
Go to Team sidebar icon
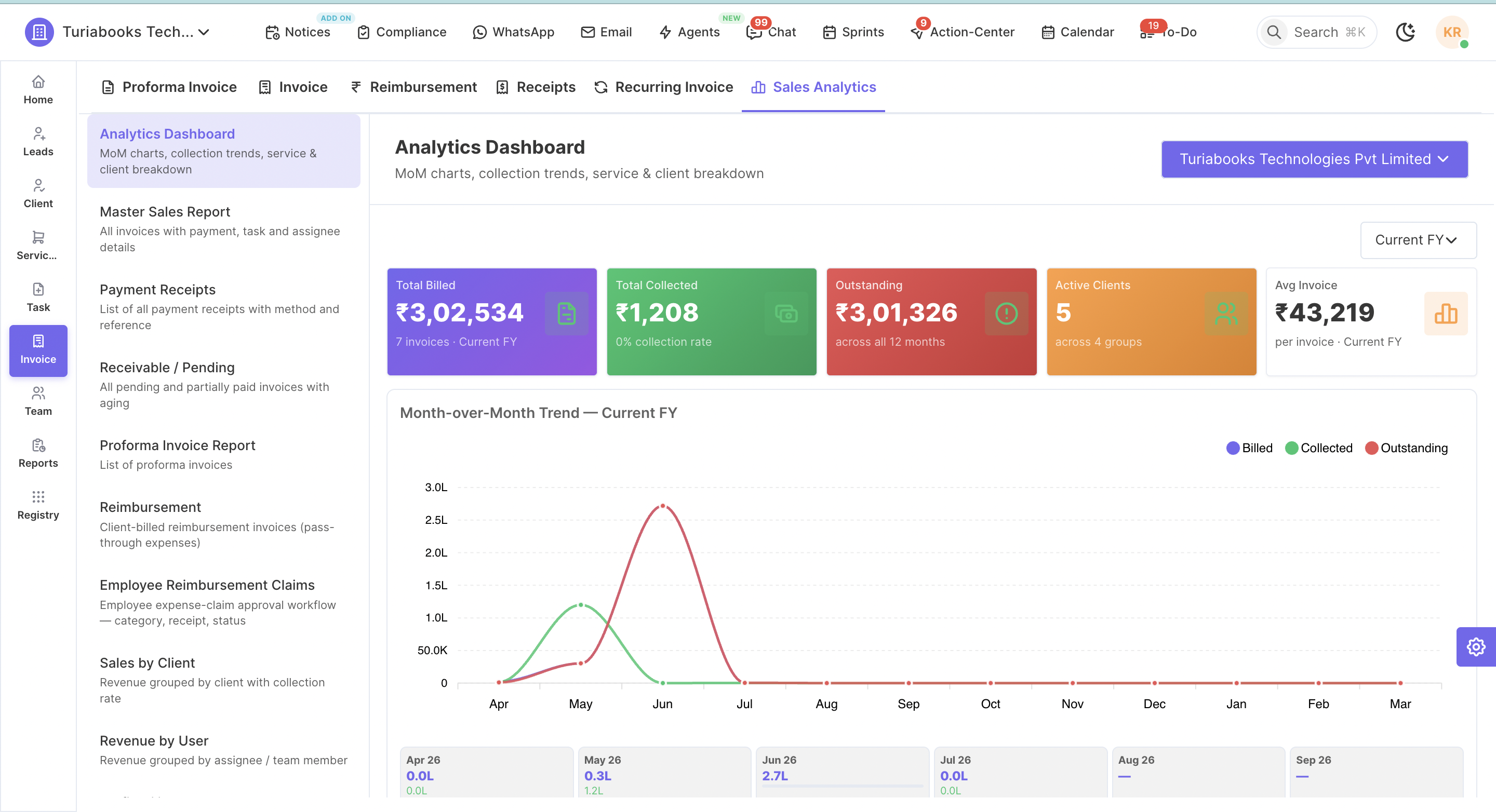38,402
